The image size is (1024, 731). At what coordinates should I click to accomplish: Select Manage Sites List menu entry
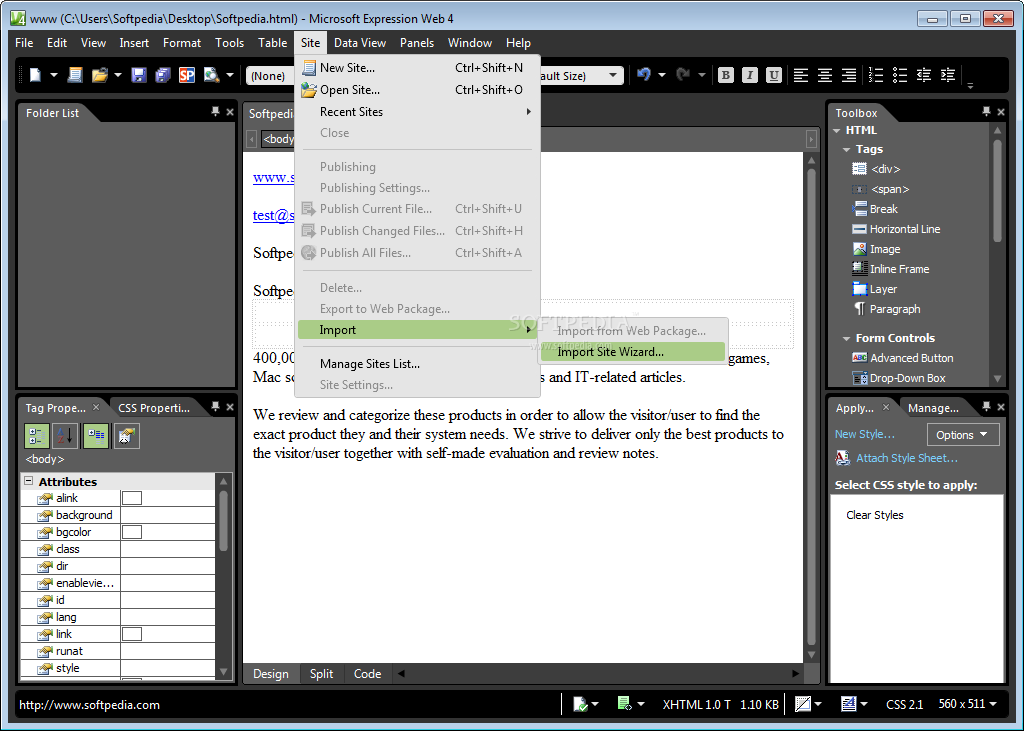tap(417, 364)
